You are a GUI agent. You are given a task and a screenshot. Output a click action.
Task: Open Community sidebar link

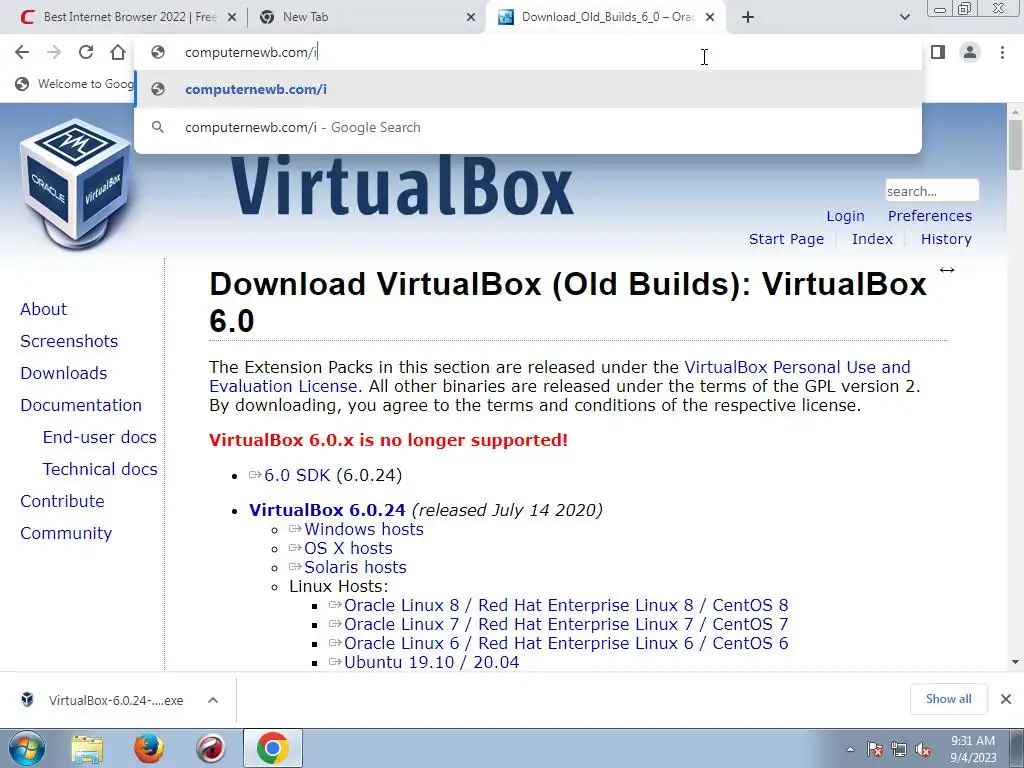66,533
